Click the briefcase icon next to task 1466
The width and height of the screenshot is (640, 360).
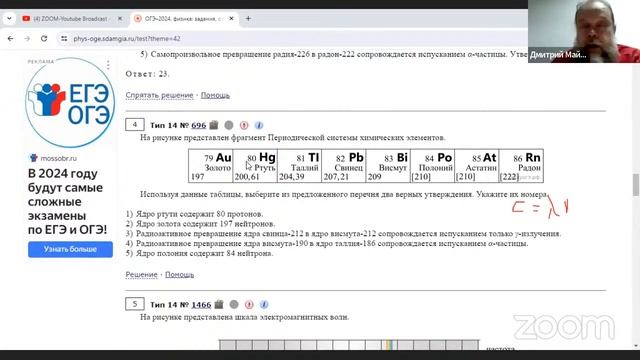tap(219, 304)
